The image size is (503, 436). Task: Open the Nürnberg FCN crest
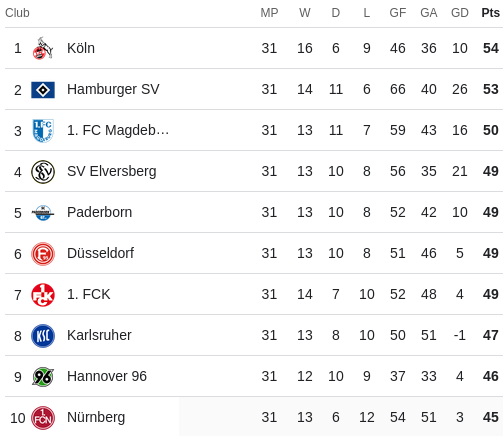[x=43, y=418]
